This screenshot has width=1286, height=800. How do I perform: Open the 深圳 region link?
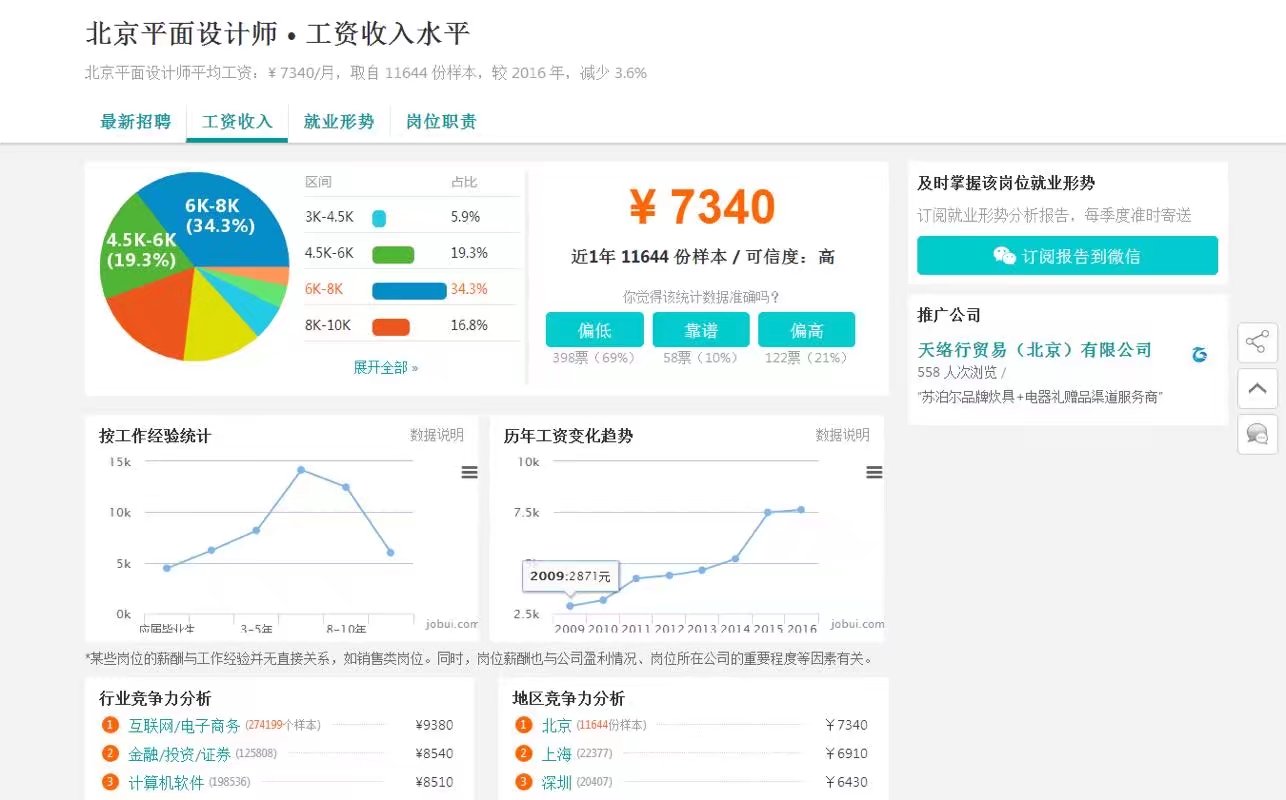[557, 782]
